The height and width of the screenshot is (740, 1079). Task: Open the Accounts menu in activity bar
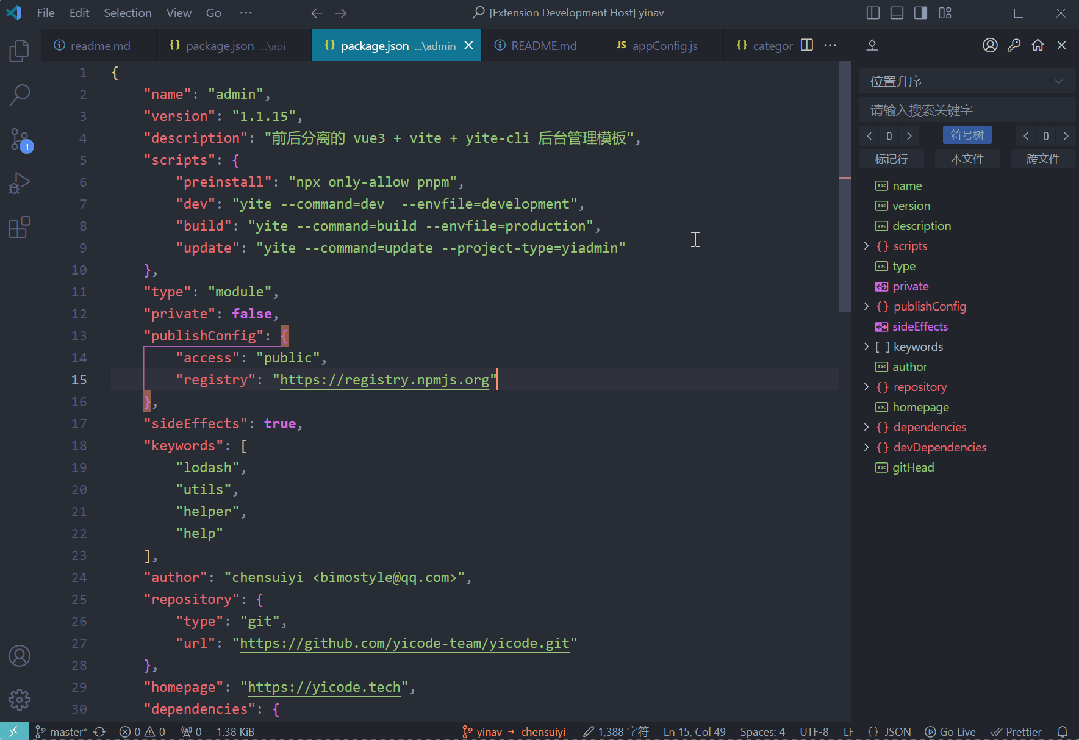pyautogui.click(x=19, y=656)
